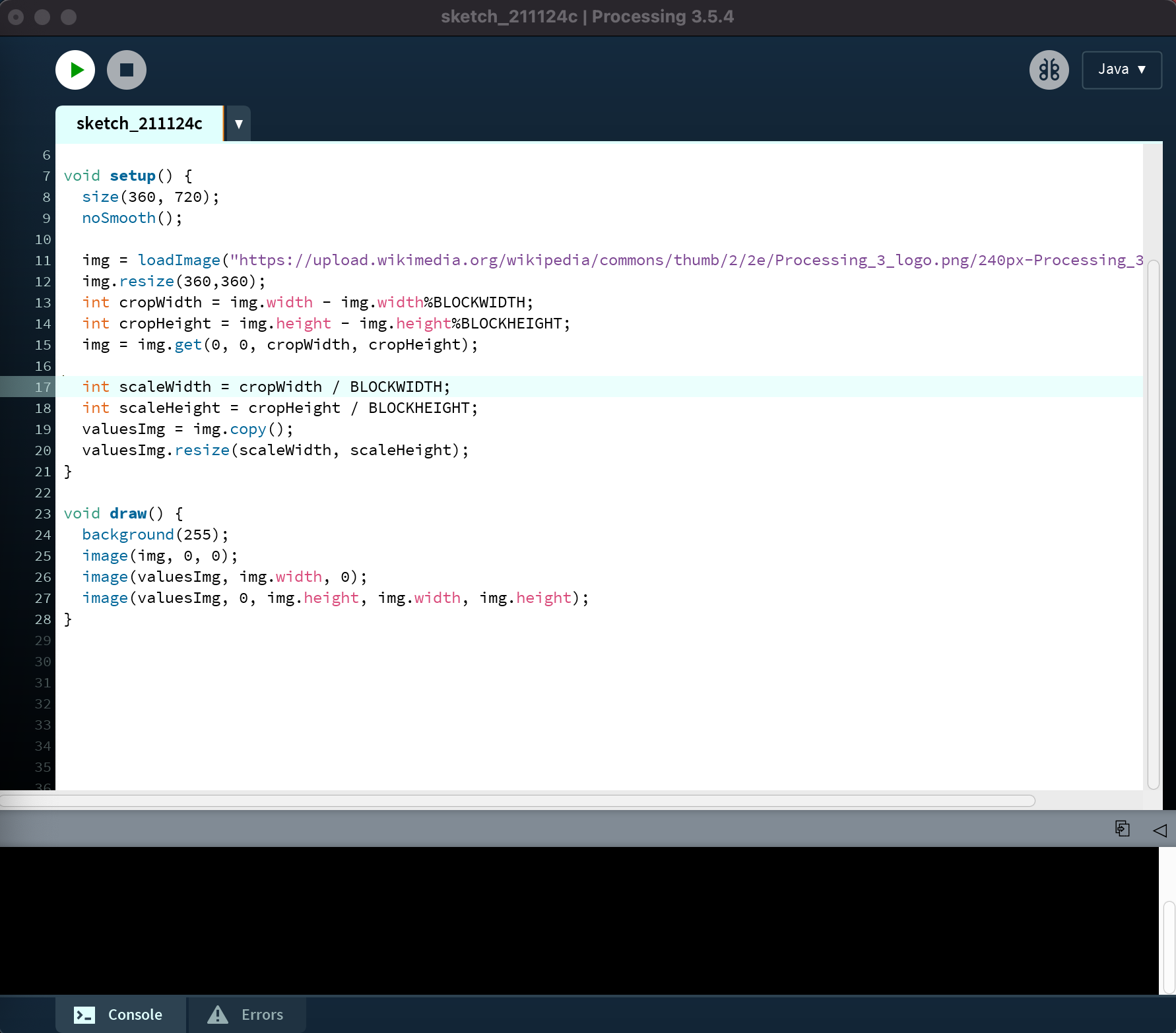Viewport: 1176px width, 1033px height.
Task: Toggle the debugger butterfly icon
Action: point(1049,70)
